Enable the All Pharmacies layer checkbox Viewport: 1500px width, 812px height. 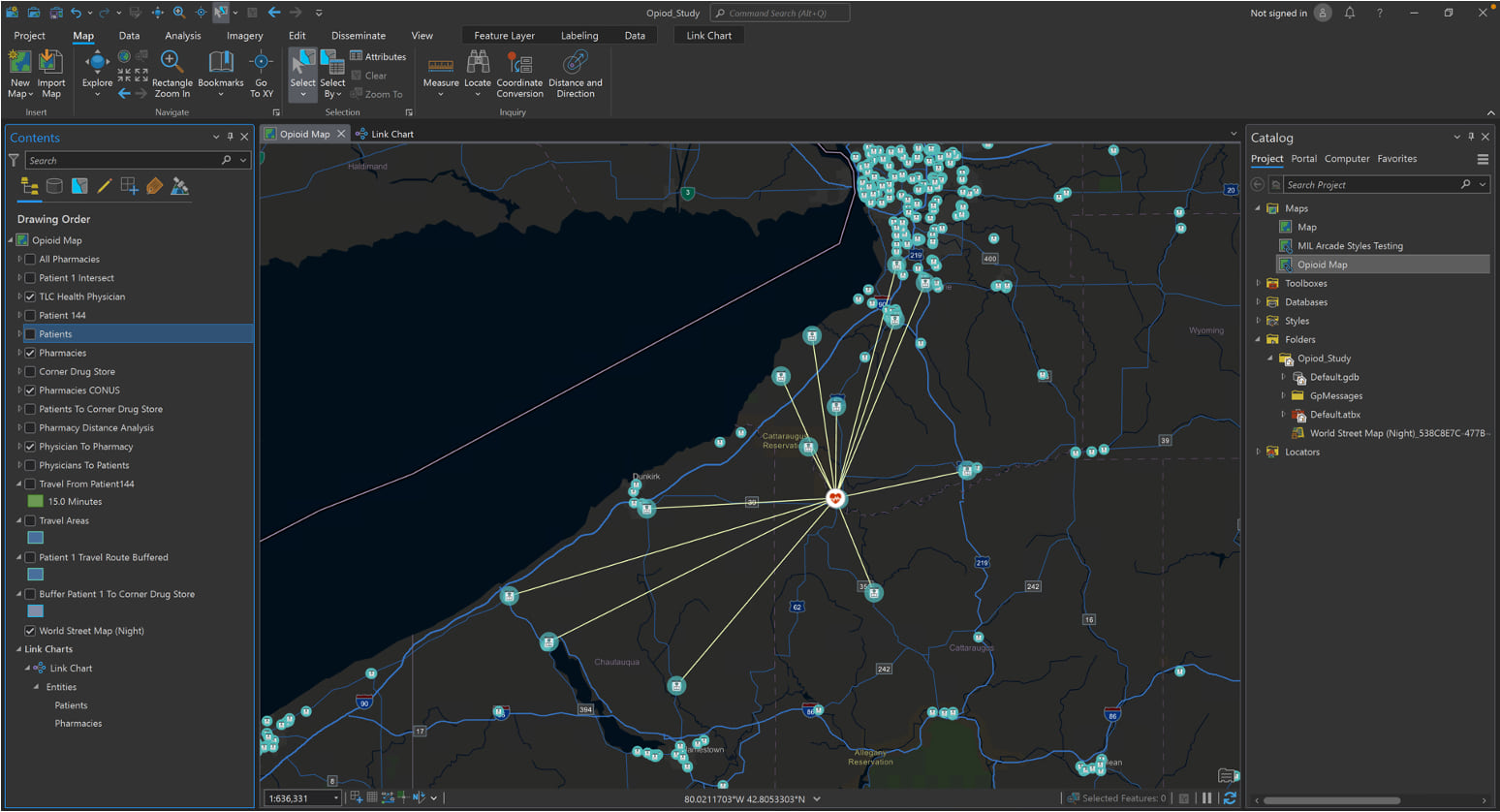pos(30,259)
